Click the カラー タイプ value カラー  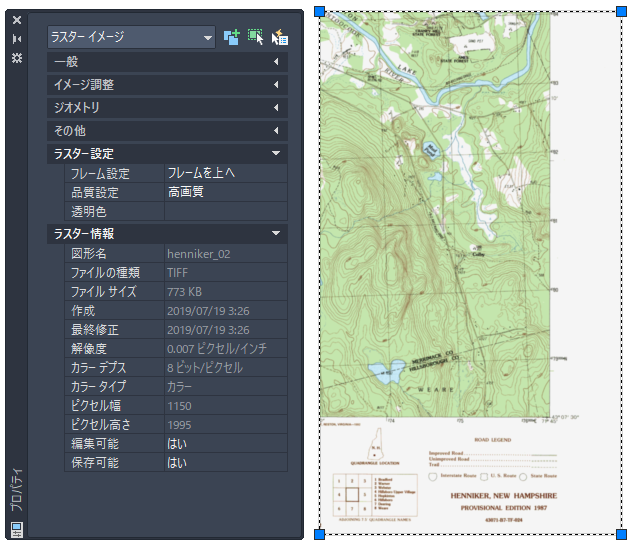(x=226, y=387)
